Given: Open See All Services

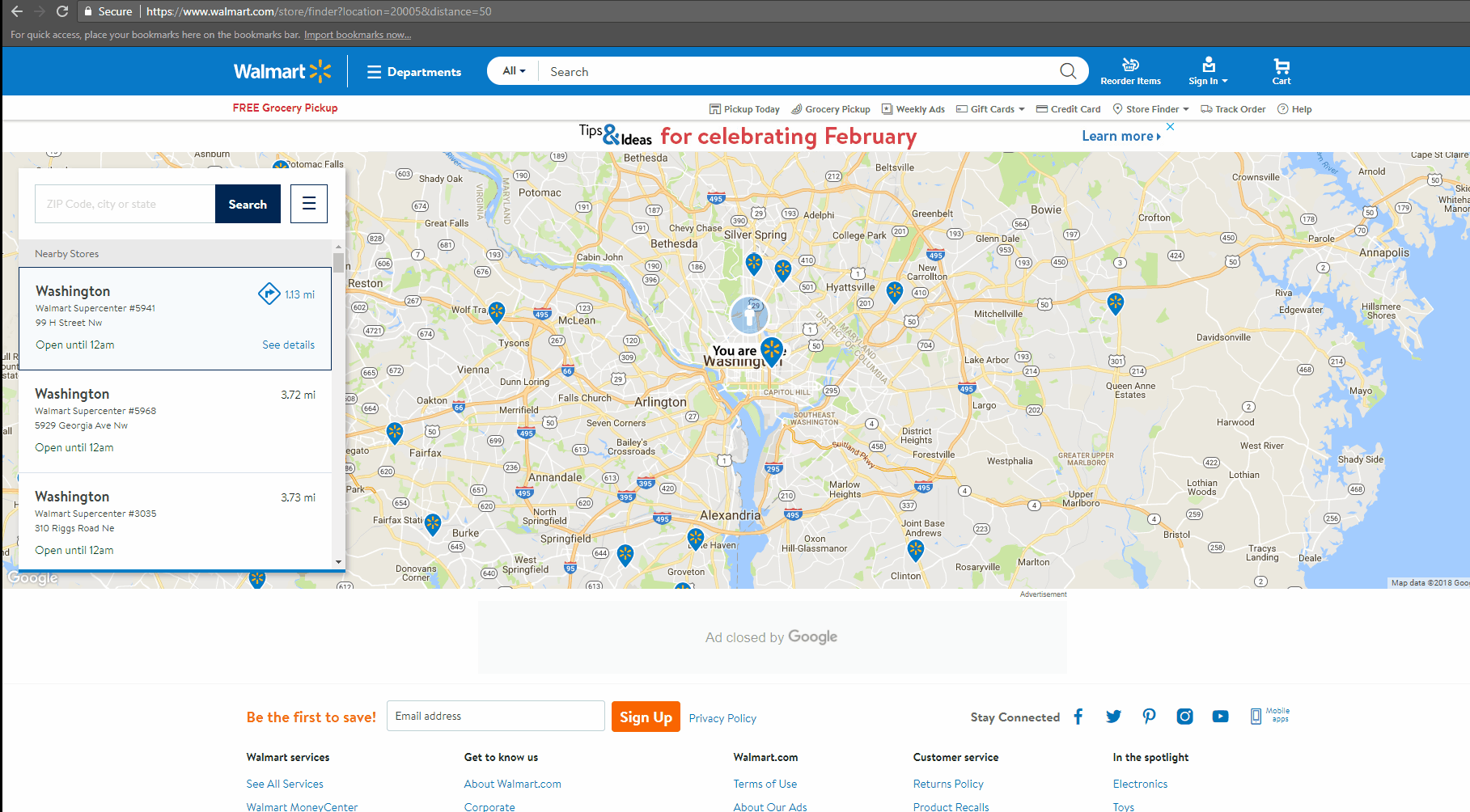Looking at the screenshot, I should 285,784.
